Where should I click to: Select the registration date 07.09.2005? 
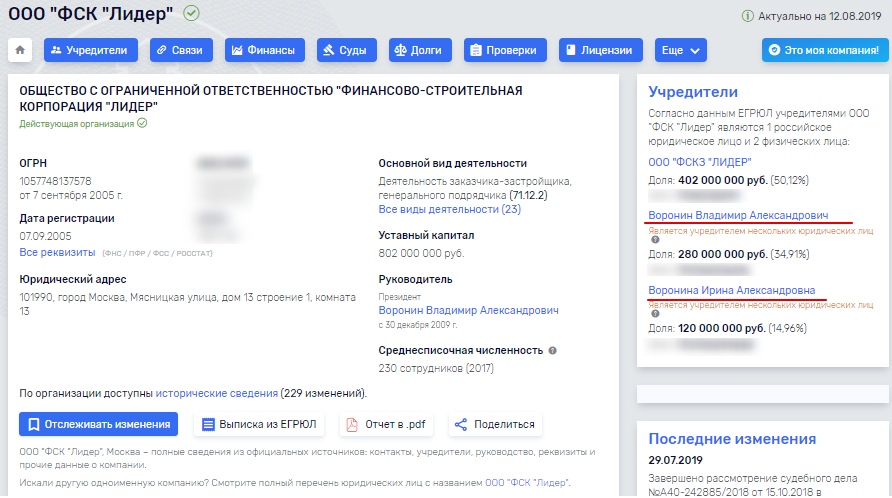click(x=46, y=236)
